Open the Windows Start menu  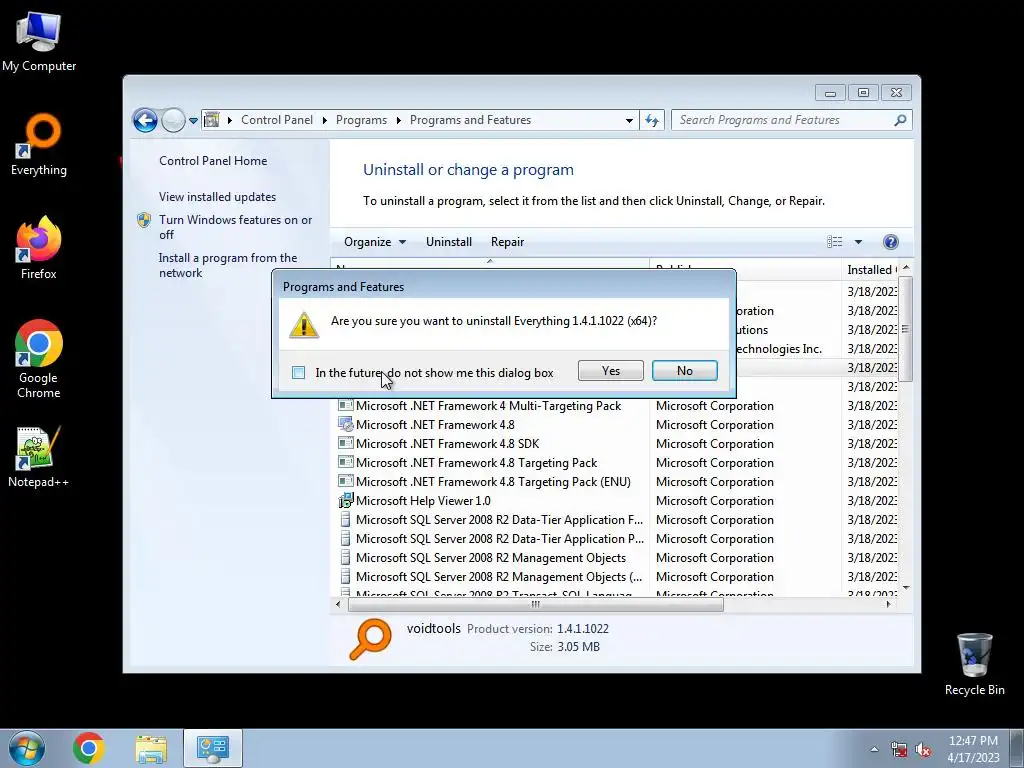[27, 748]
